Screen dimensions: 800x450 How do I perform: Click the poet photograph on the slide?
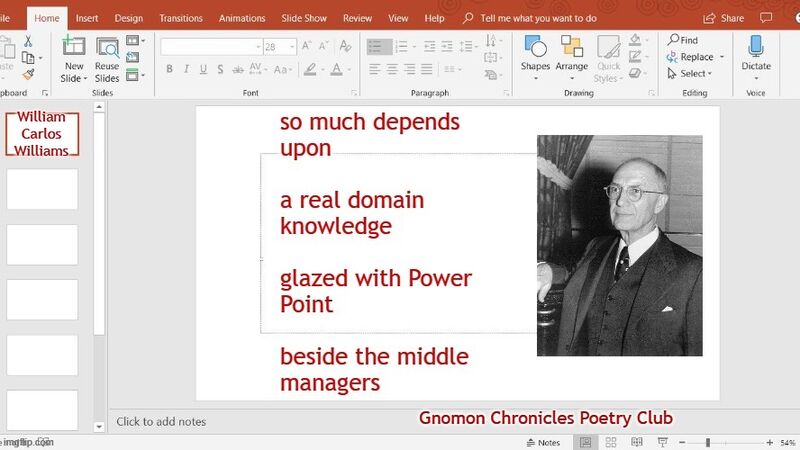pos(619,245)
